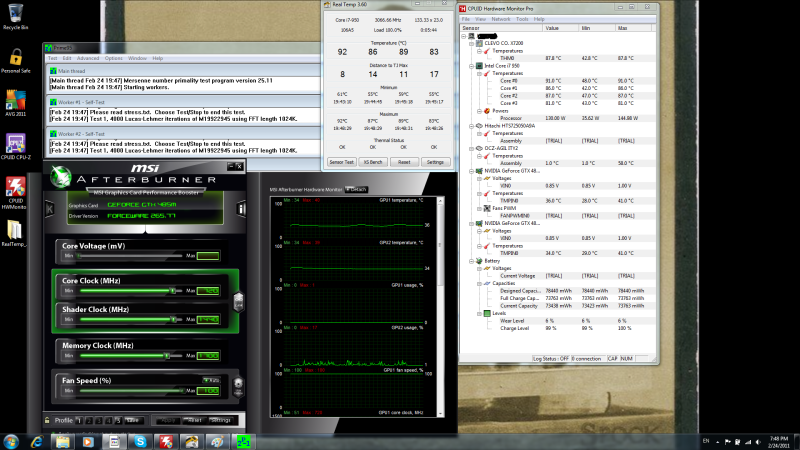Toggle the Auto fan speed button
The width and height of the screenshot is (800, 450).
pos(211,380)
